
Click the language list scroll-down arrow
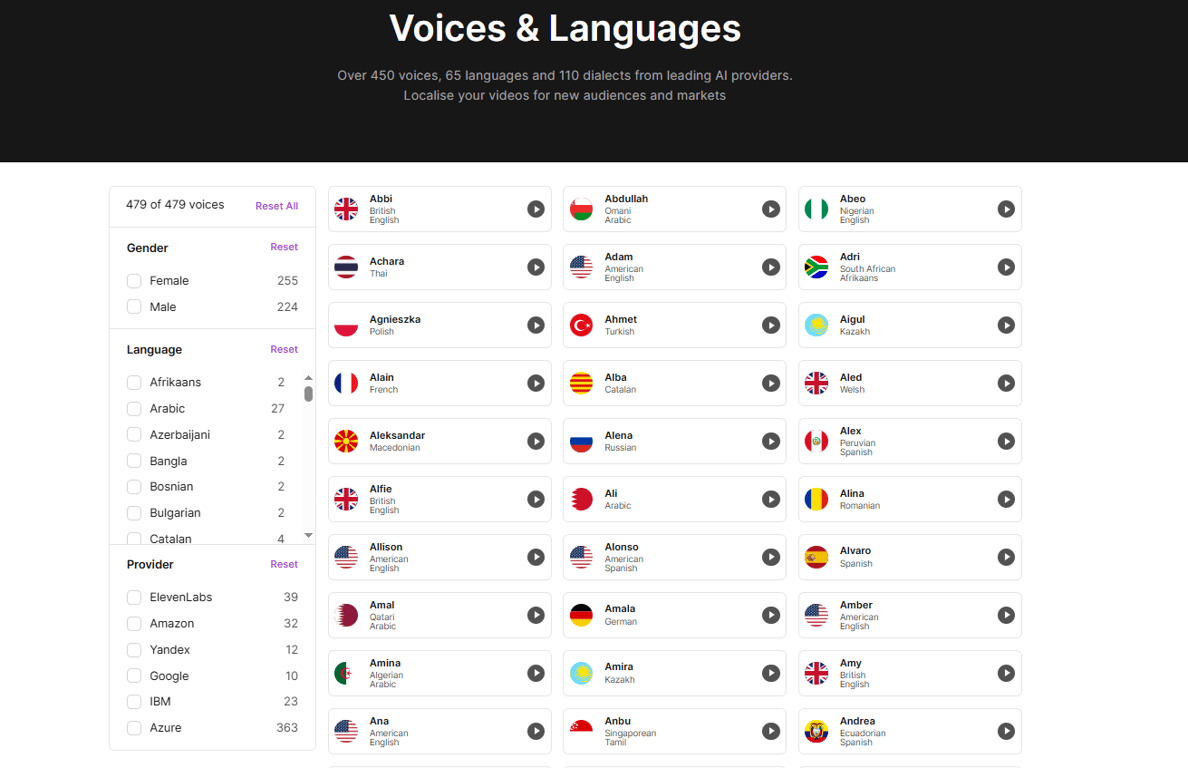(308, 535)
